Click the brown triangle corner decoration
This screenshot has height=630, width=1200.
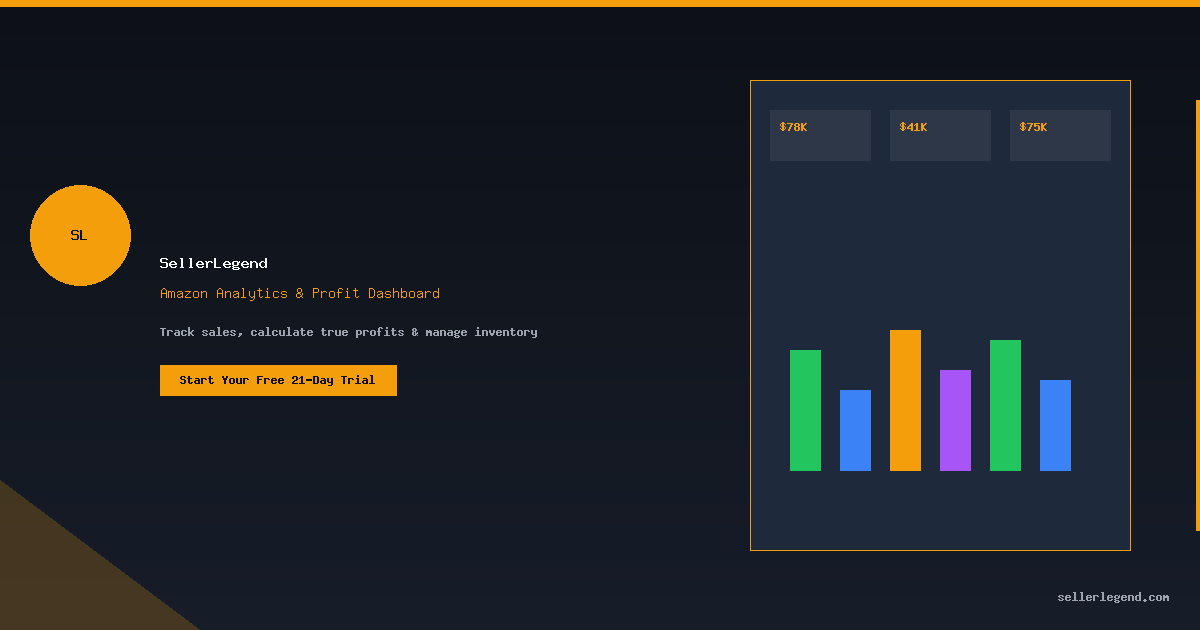pos(60,580)
